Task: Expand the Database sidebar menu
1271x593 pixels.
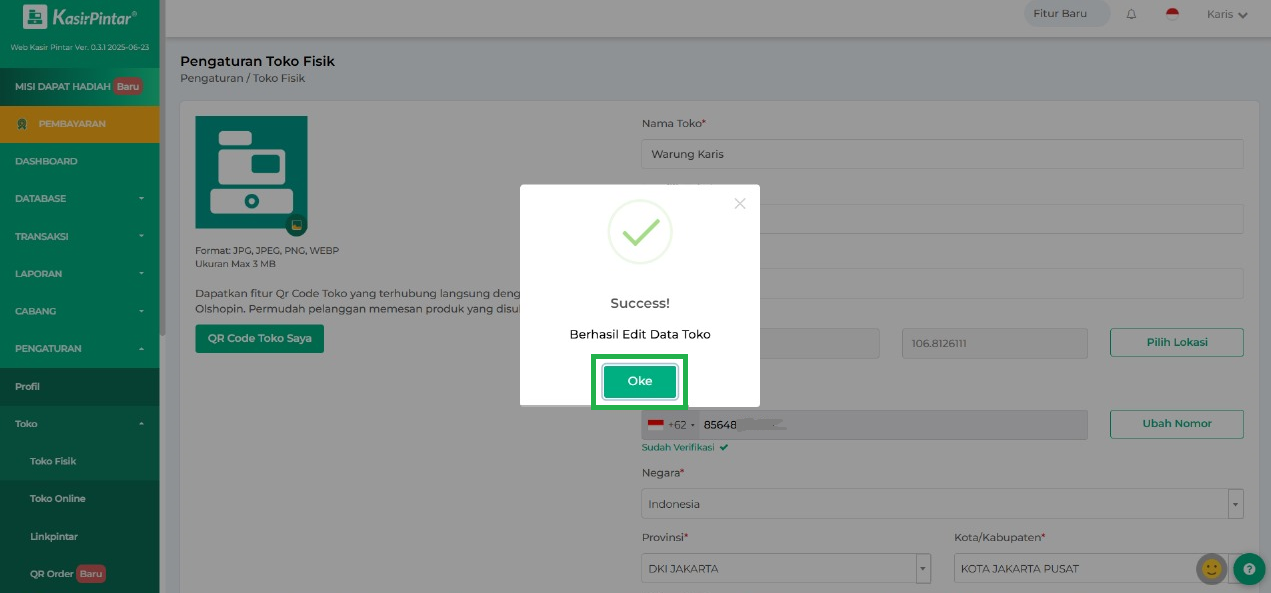Action: (x=79, y=199)
